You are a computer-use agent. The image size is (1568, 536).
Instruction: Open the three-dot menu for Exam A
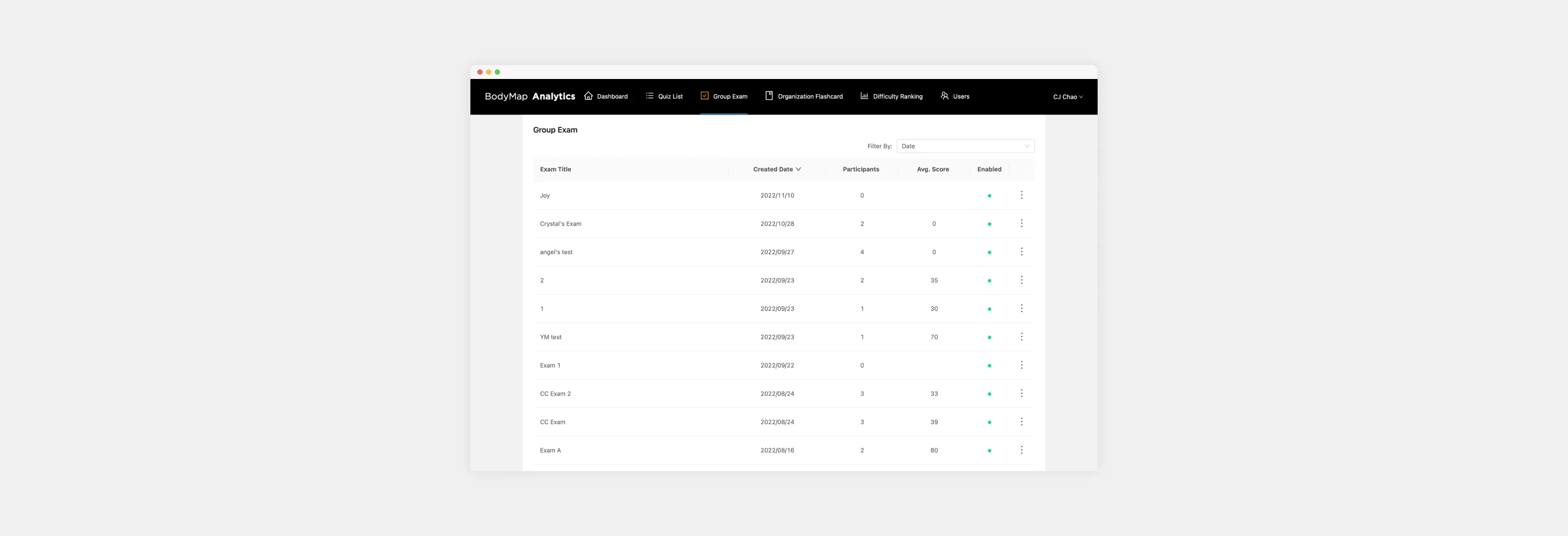point(1022,450)
